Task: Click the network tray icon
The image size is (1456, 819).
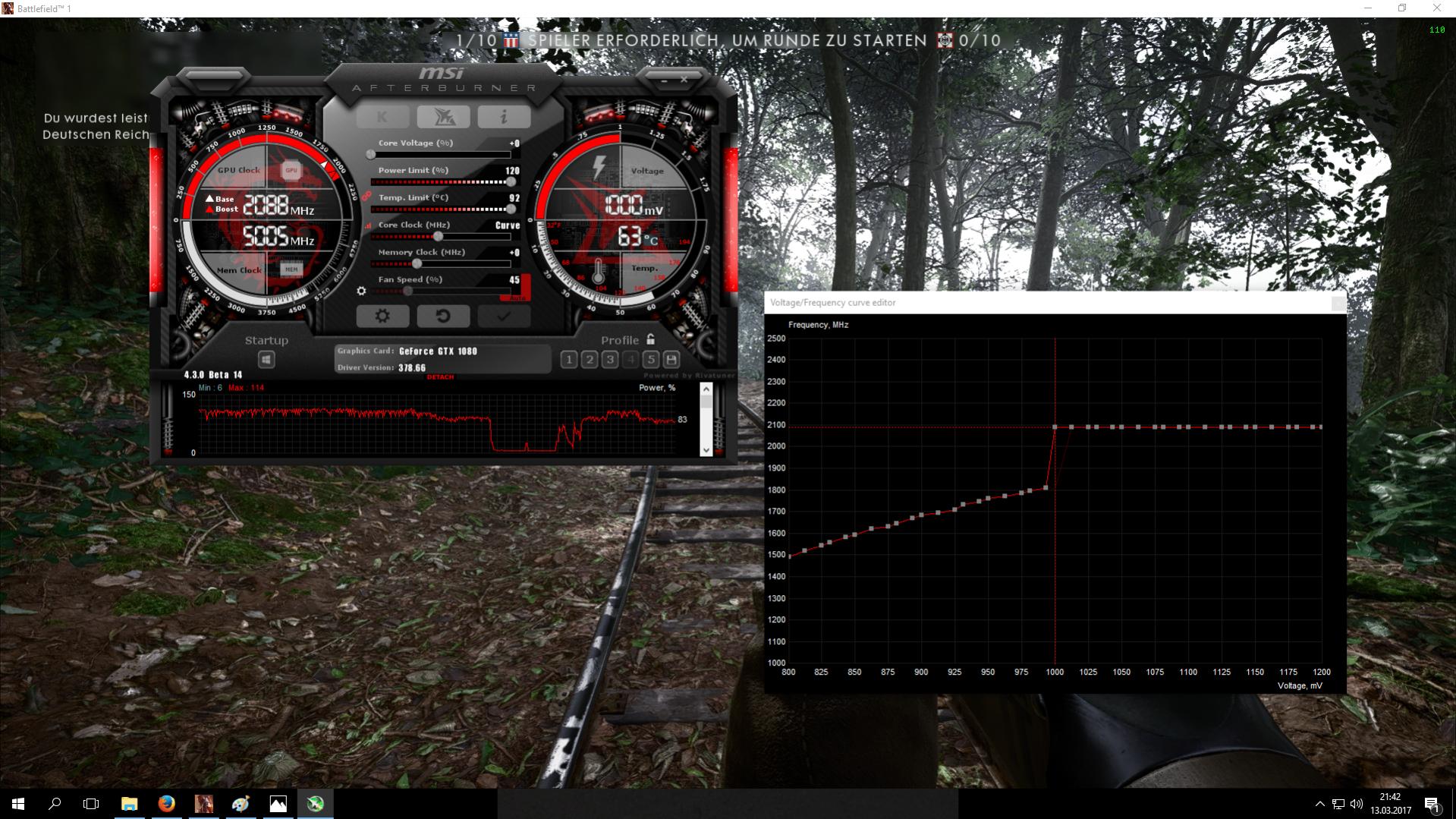Action: [x=1338, y=804]
